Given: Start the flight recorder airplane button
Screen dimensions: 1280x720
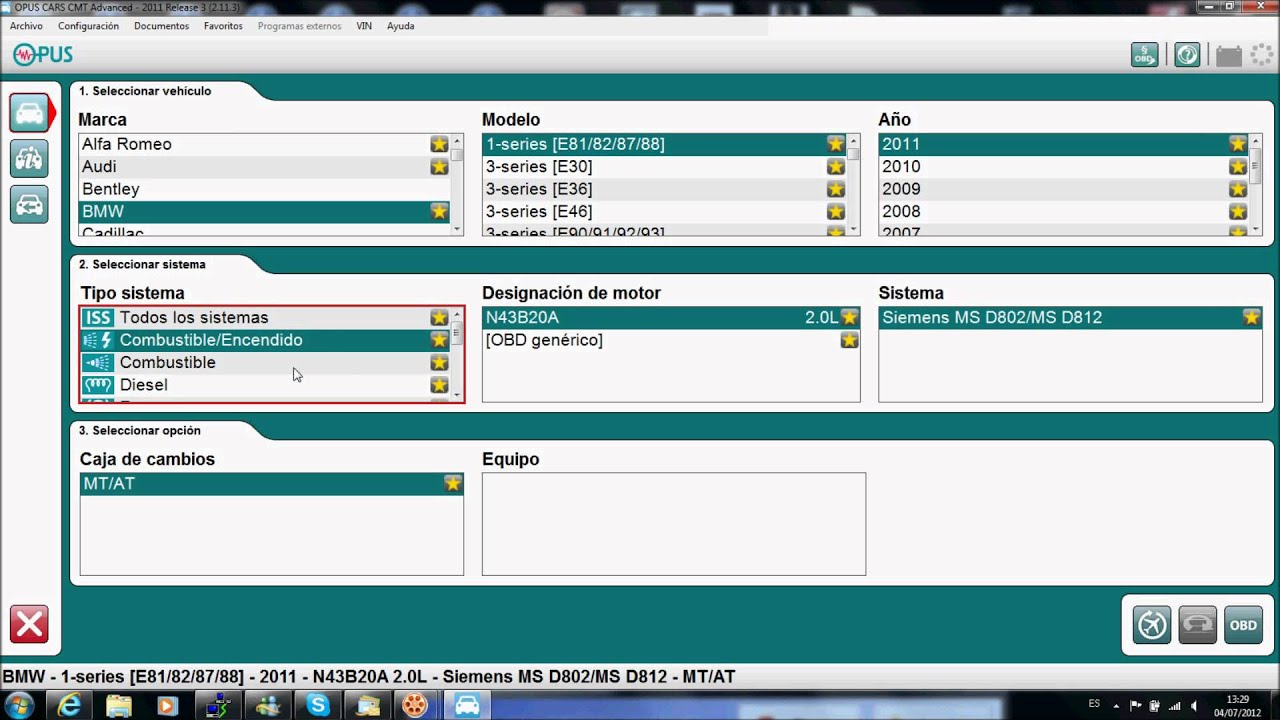Looking at the screenshot, I should [x=1152, y=625].
